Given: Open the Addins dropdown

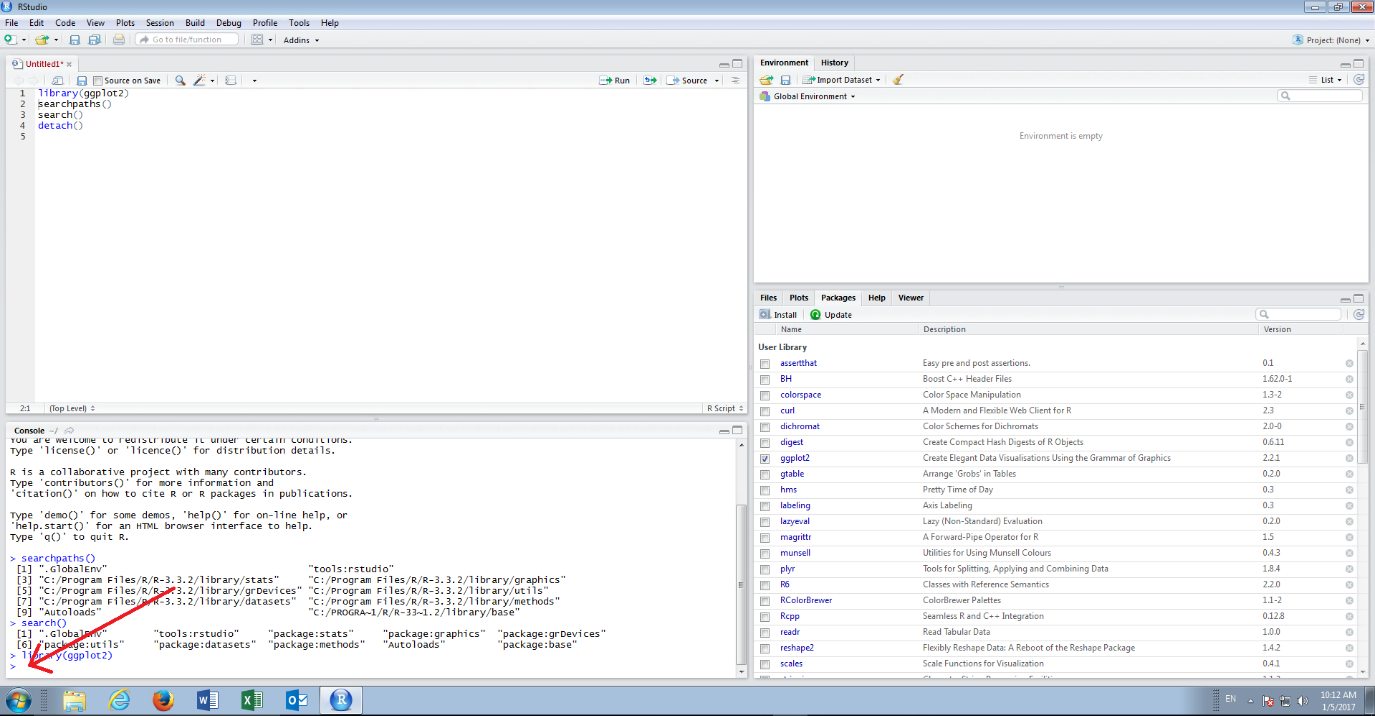Looking at the screenshot, I should 301,40.
